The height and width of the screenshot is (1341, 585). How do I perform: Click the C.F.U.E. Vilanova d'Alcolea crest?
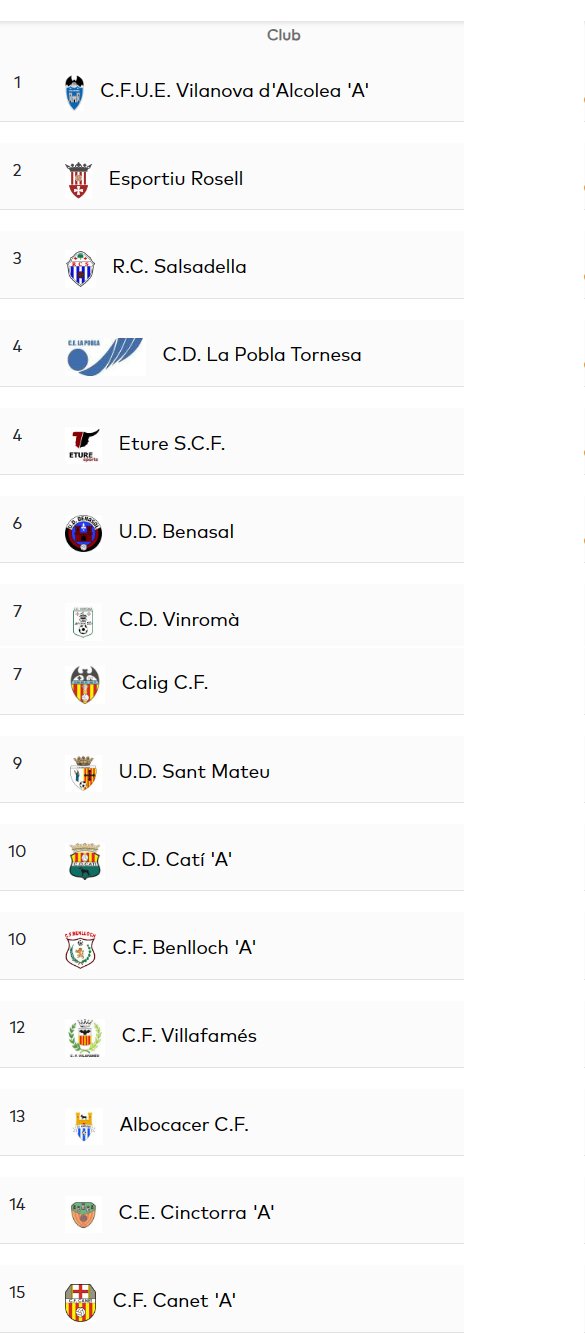click(x=74, y=92)
